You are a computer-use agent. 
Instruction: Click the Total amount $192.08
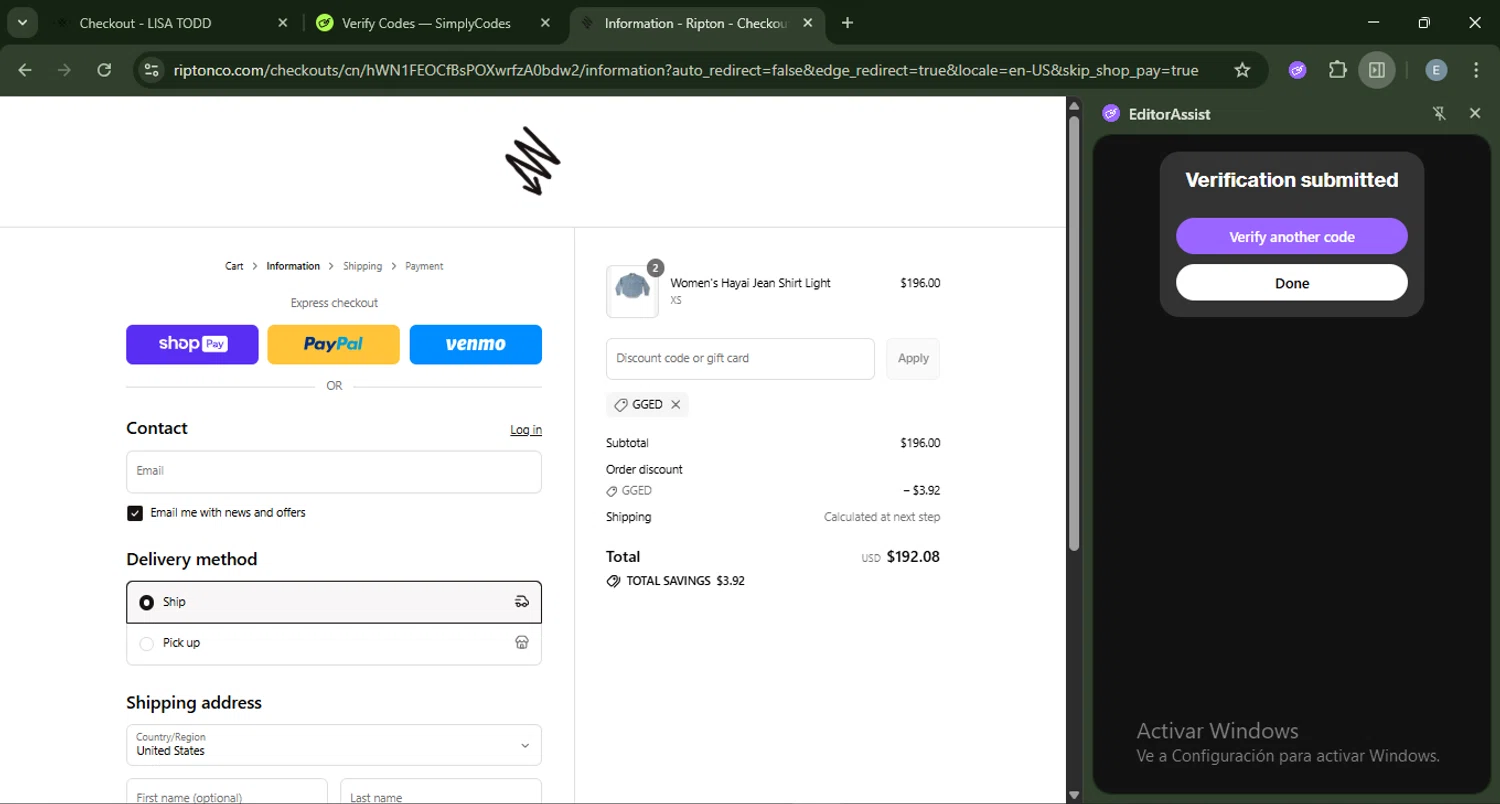[x=913, y=557]
